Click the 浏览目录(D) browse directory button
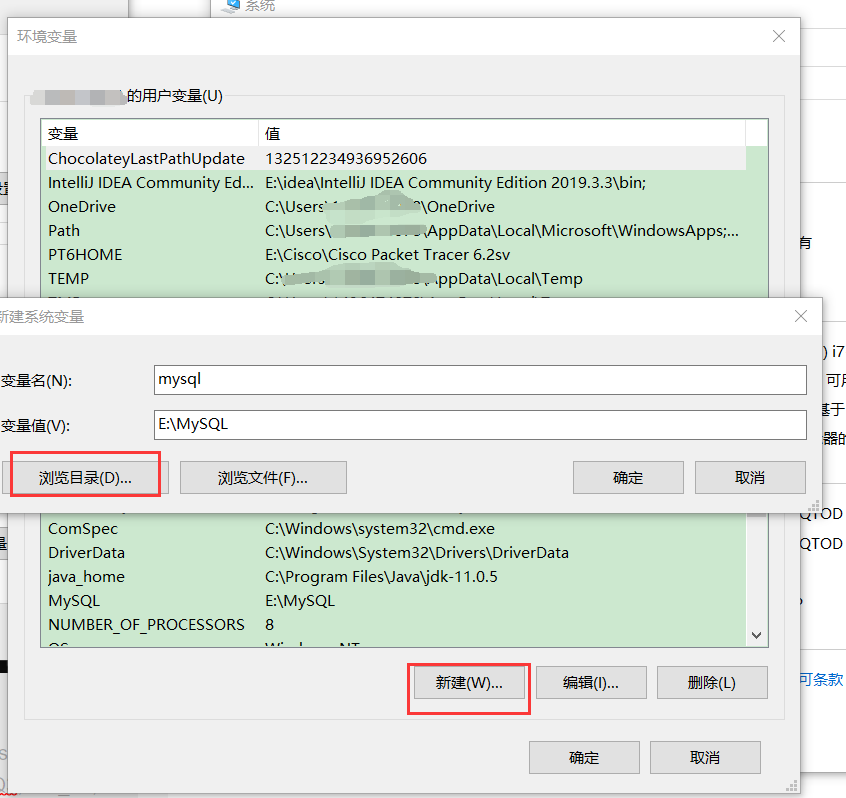This screenshot has width=846, height=798. pyautogui.click(x=85, y=477)
